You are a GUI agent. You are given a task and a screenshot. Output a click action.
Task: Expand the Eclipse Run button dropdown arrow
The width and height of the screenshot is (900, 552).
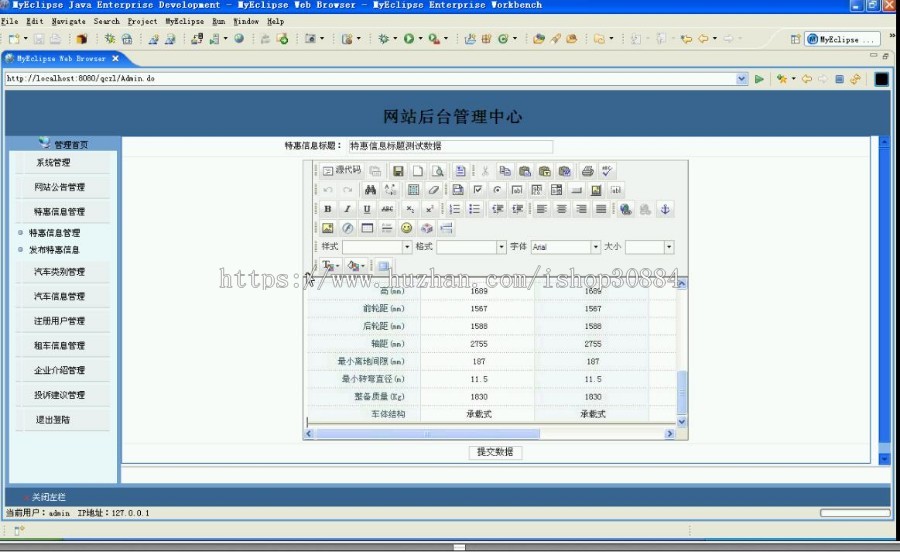click(420, 39)
